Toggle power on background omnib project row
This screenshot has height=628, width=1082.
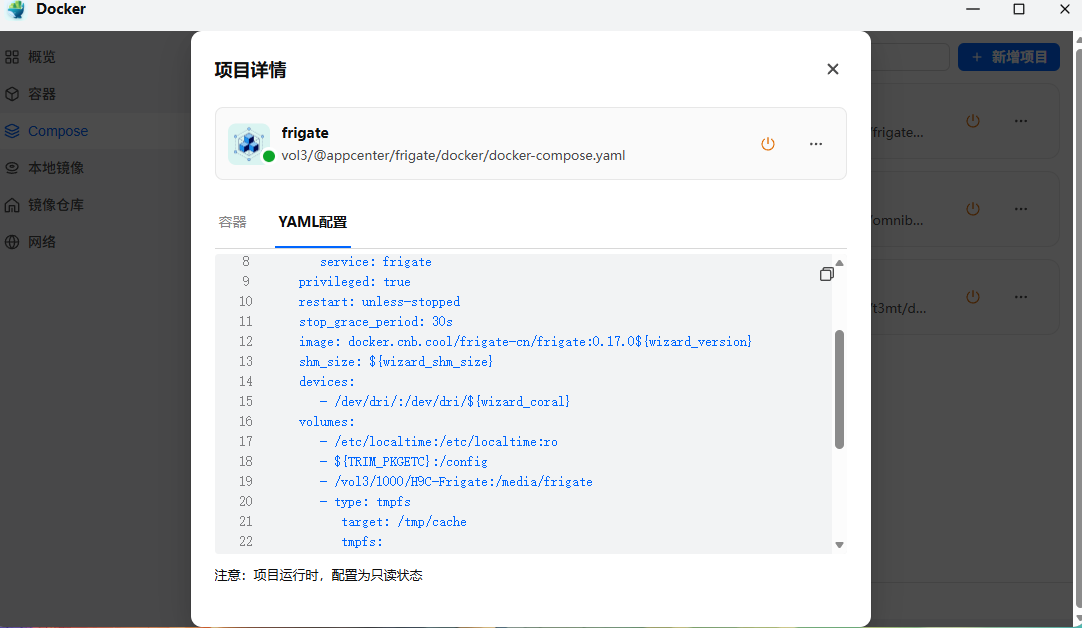pyautogui.click(x=973, y=208)
